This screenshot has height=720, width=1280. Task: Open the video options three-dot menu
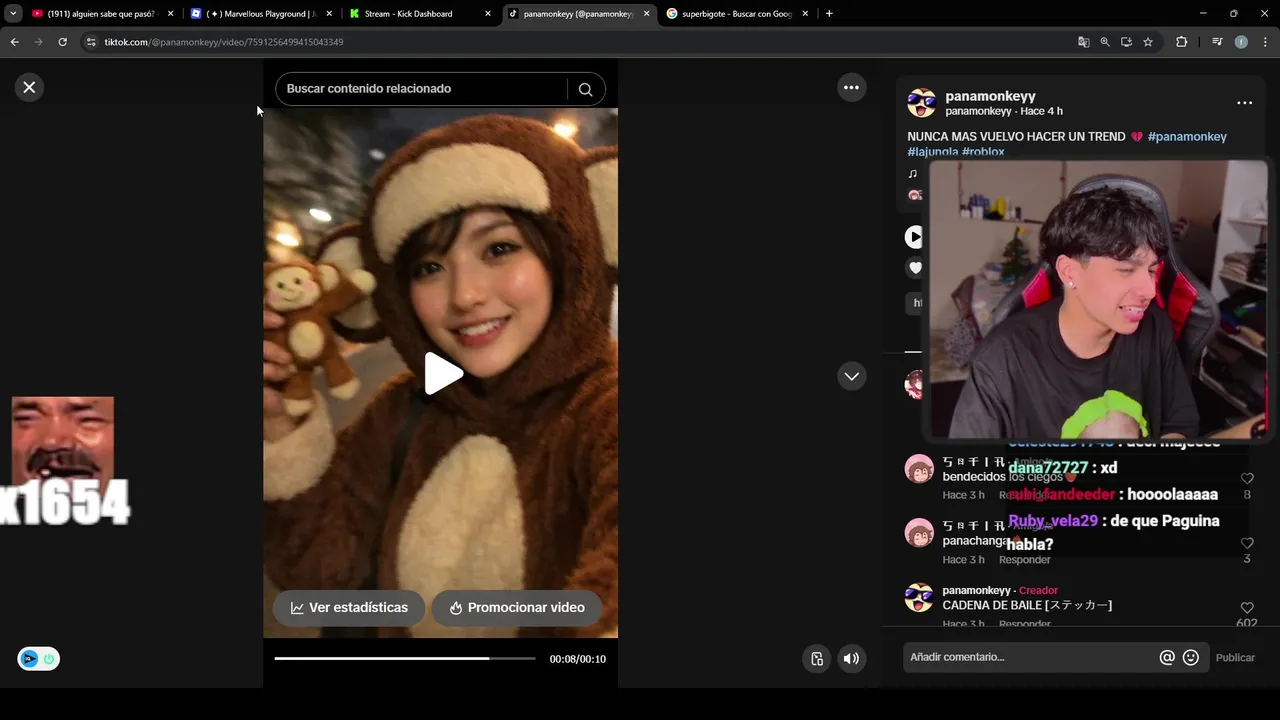[851, 87]
